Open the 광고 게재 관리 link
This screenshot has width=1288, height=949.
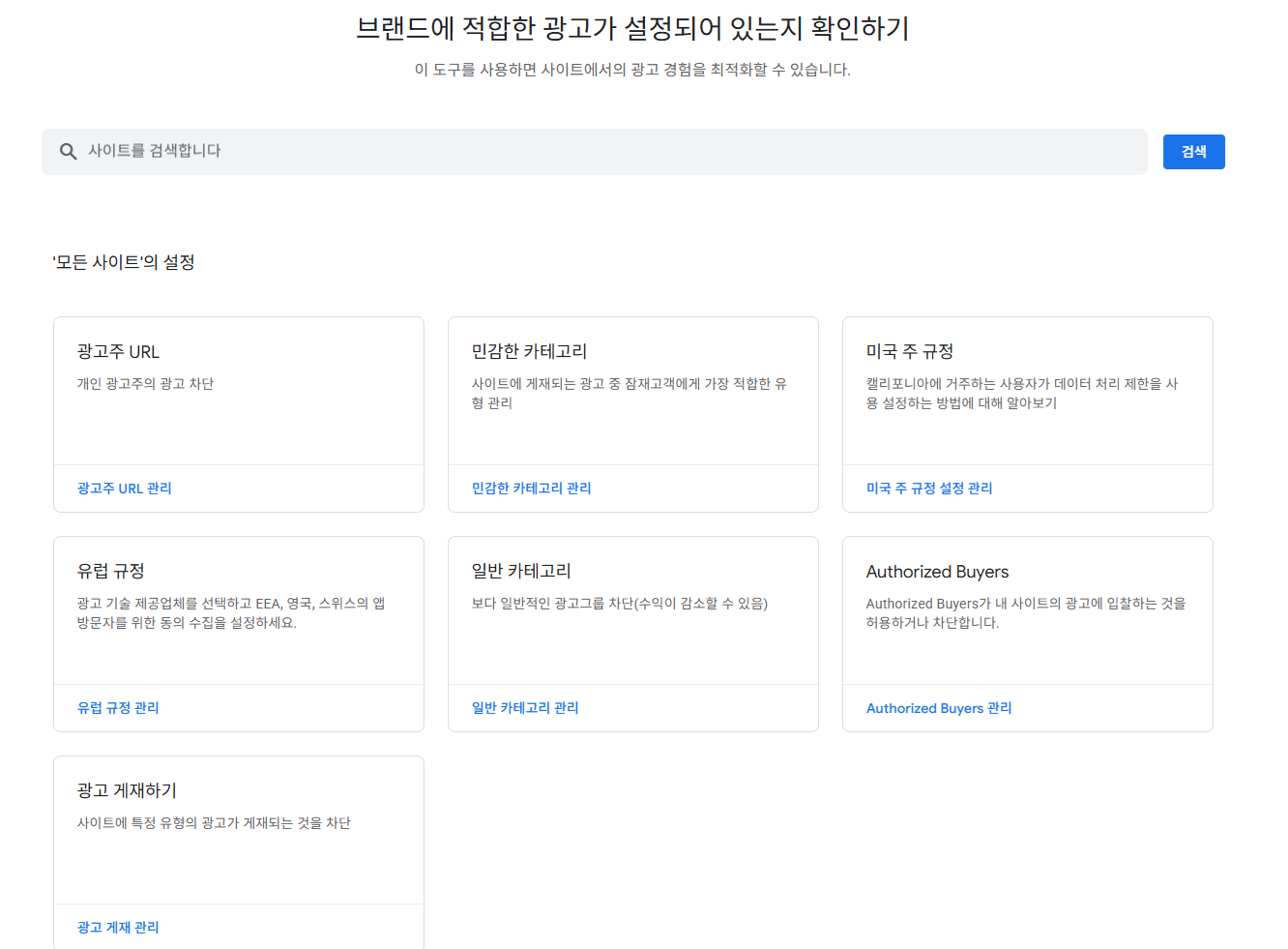(x=116, y=927)
